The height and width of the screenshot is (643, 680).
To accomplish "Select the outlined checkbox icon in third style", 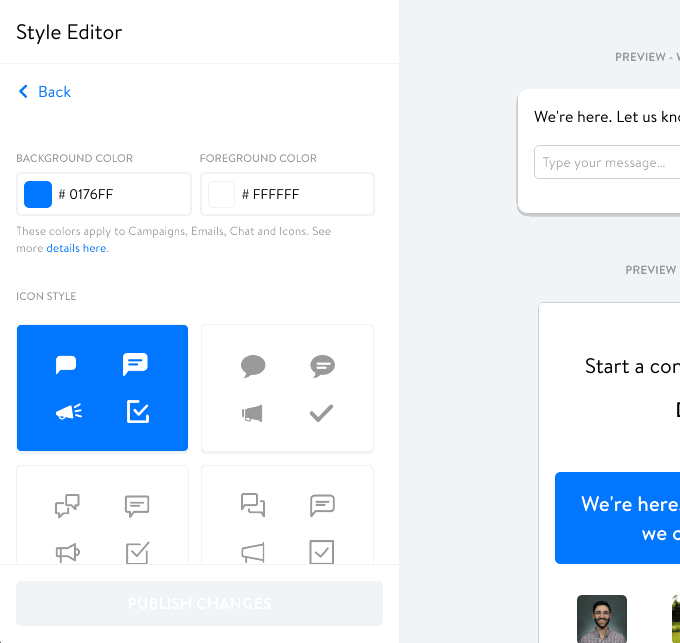I will coord(137,552).
